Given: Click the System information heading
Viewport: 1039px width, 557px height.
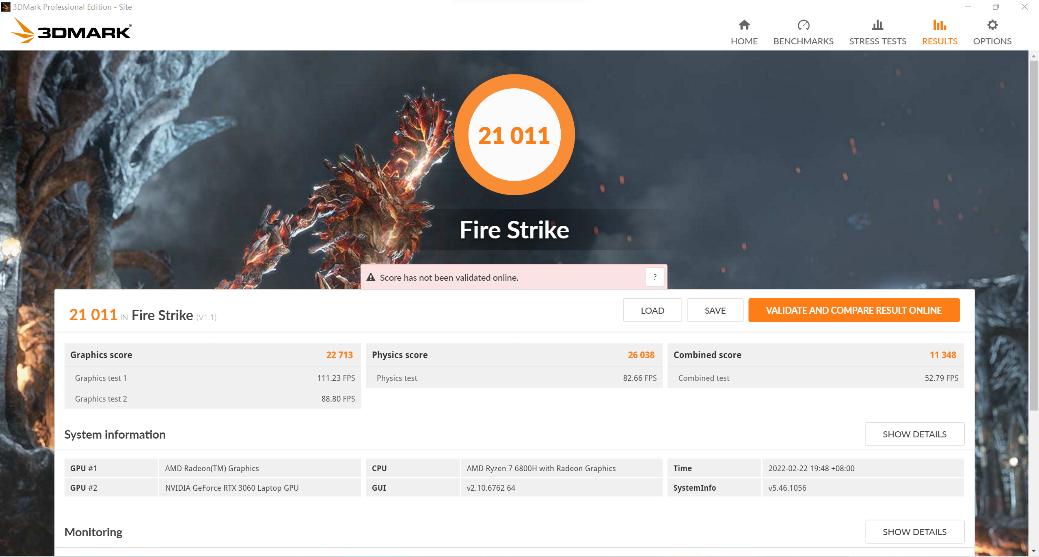Looking at the screenshot, I should (x=115, y=434).
